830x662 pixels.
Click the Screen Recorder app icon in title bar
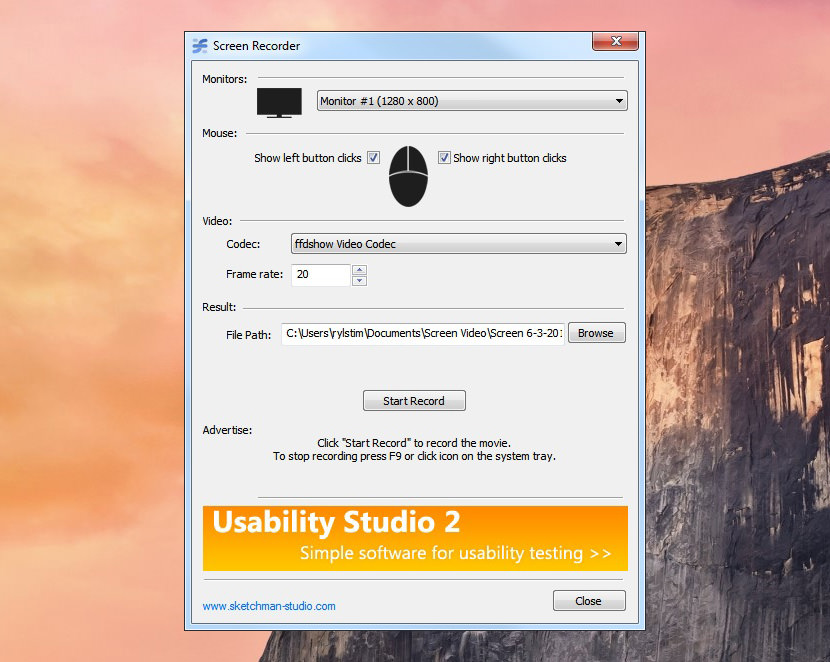[x=200, y=46]
